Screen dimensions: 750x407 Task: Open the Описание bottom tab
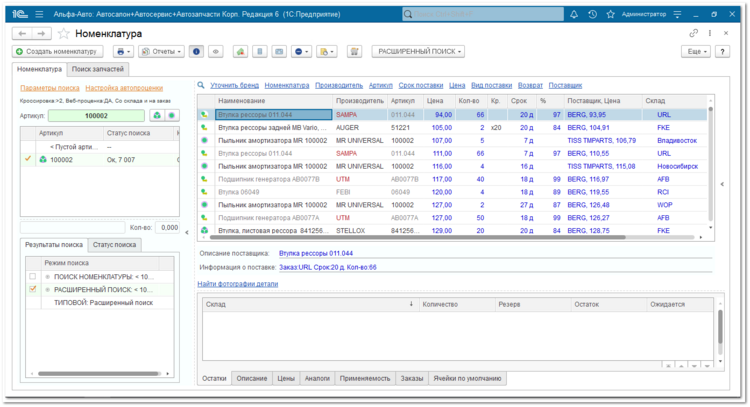252,378
